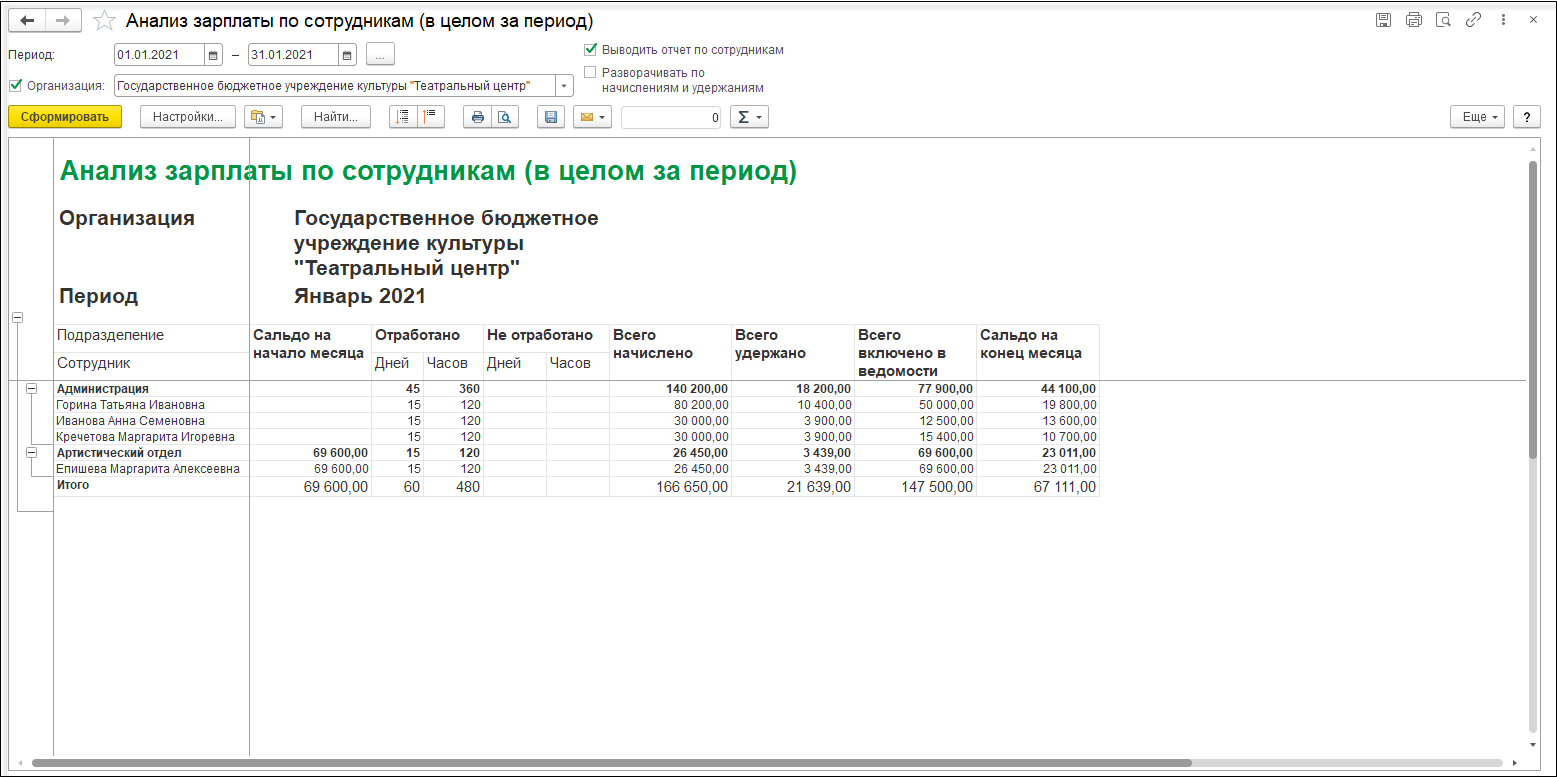The width and height of the screenshot is (1557, 777).
Task: Open the Организация combo box dropdown arrow
Action: [x=563, y=85]
